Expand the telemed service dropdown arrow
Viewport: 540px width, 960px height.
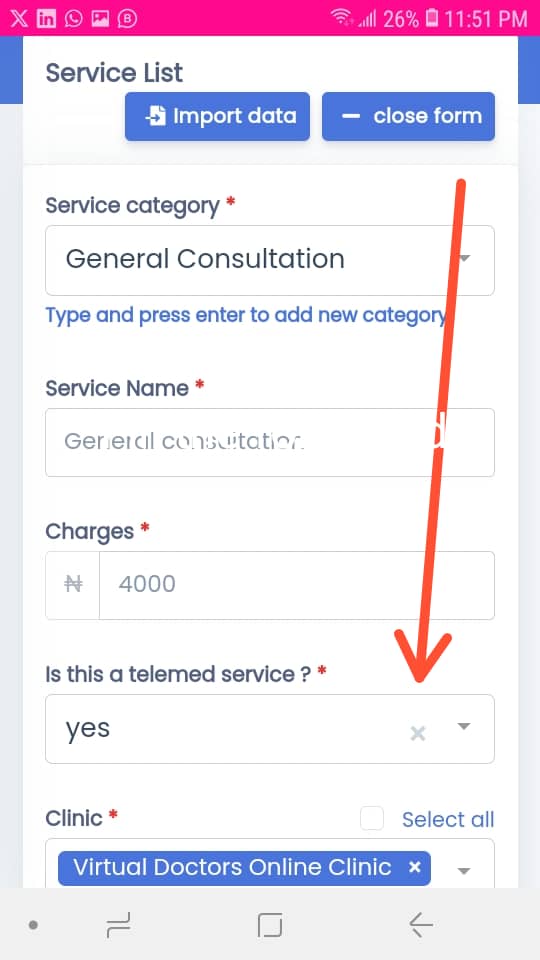pos(464,727)
